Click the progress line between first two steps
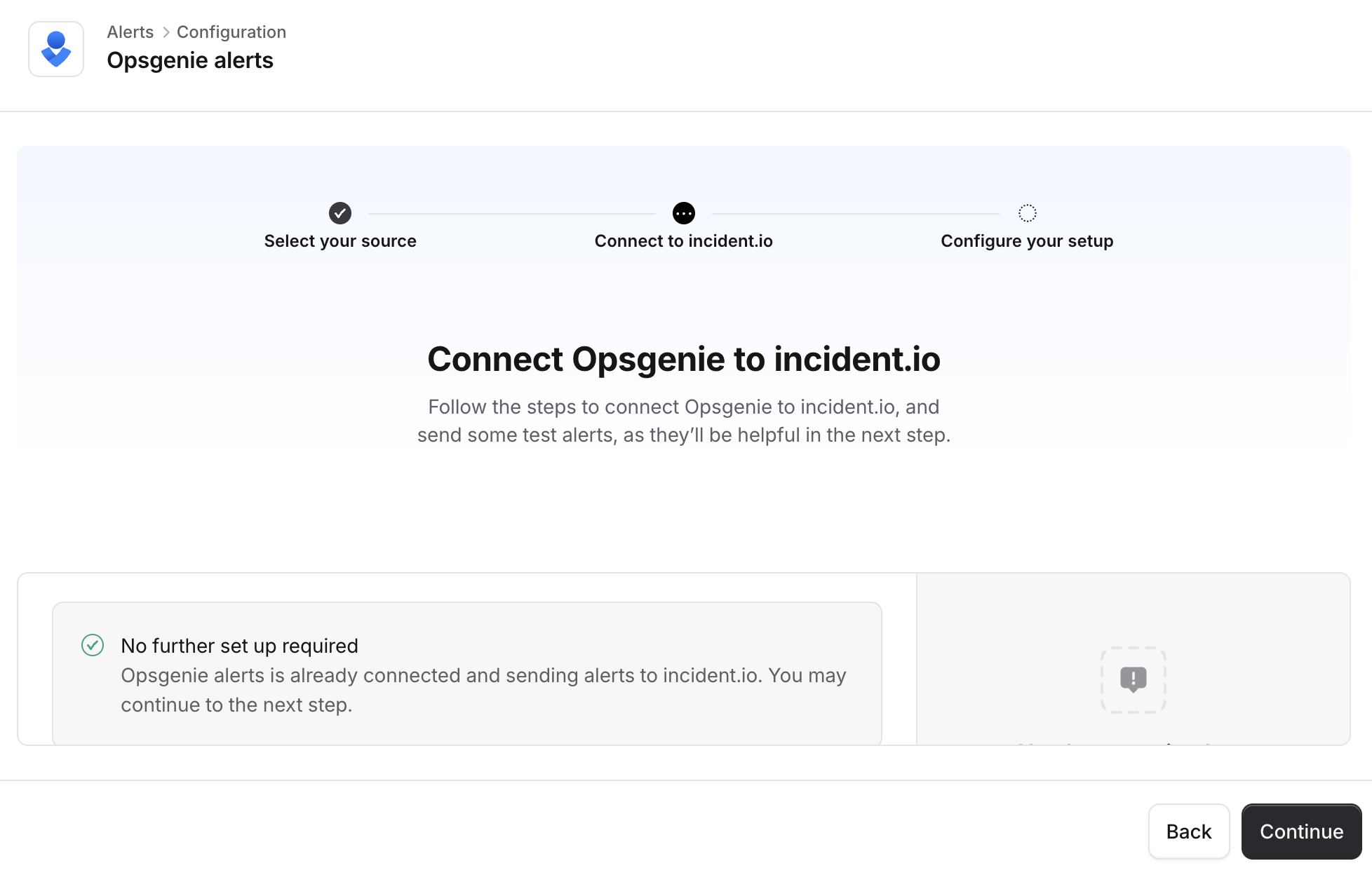 click(x=512, y=213)
